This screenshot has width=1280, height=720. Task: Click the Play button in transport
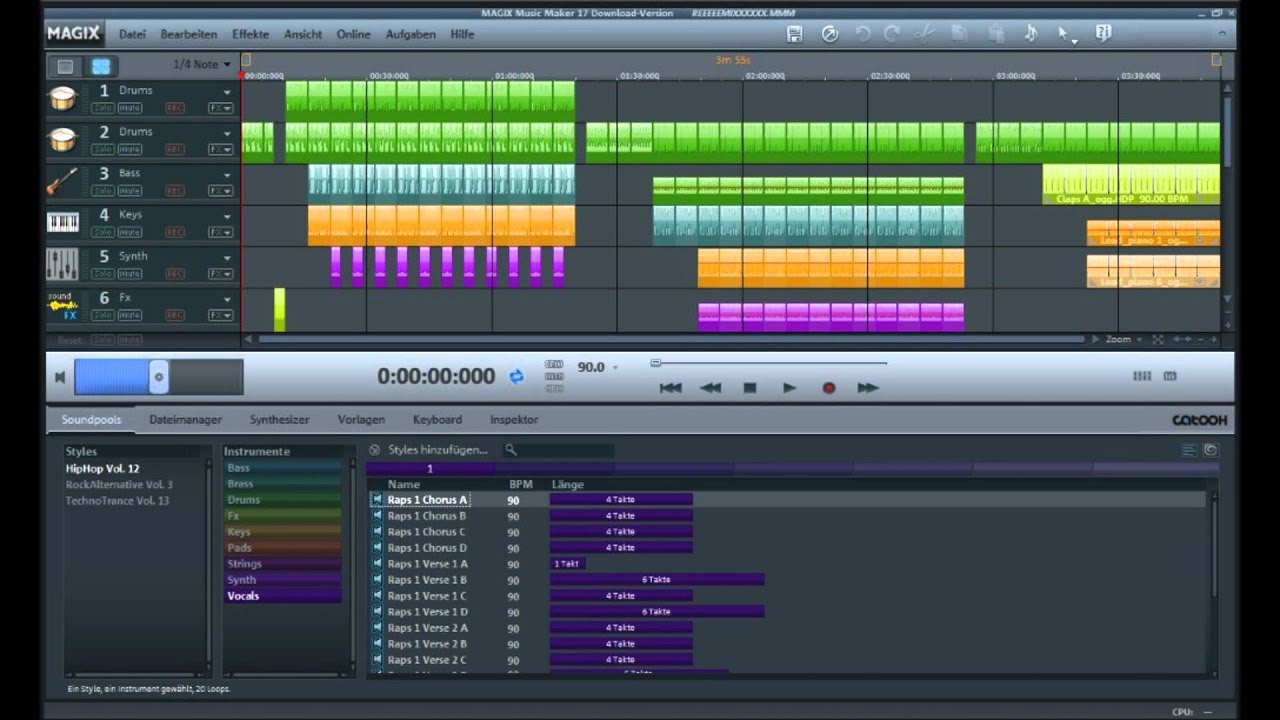click(x=789, y=388)
